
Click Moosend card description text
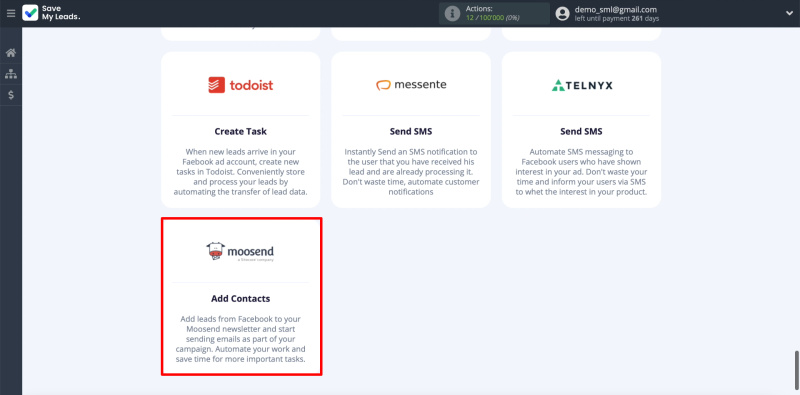[241, 339]
